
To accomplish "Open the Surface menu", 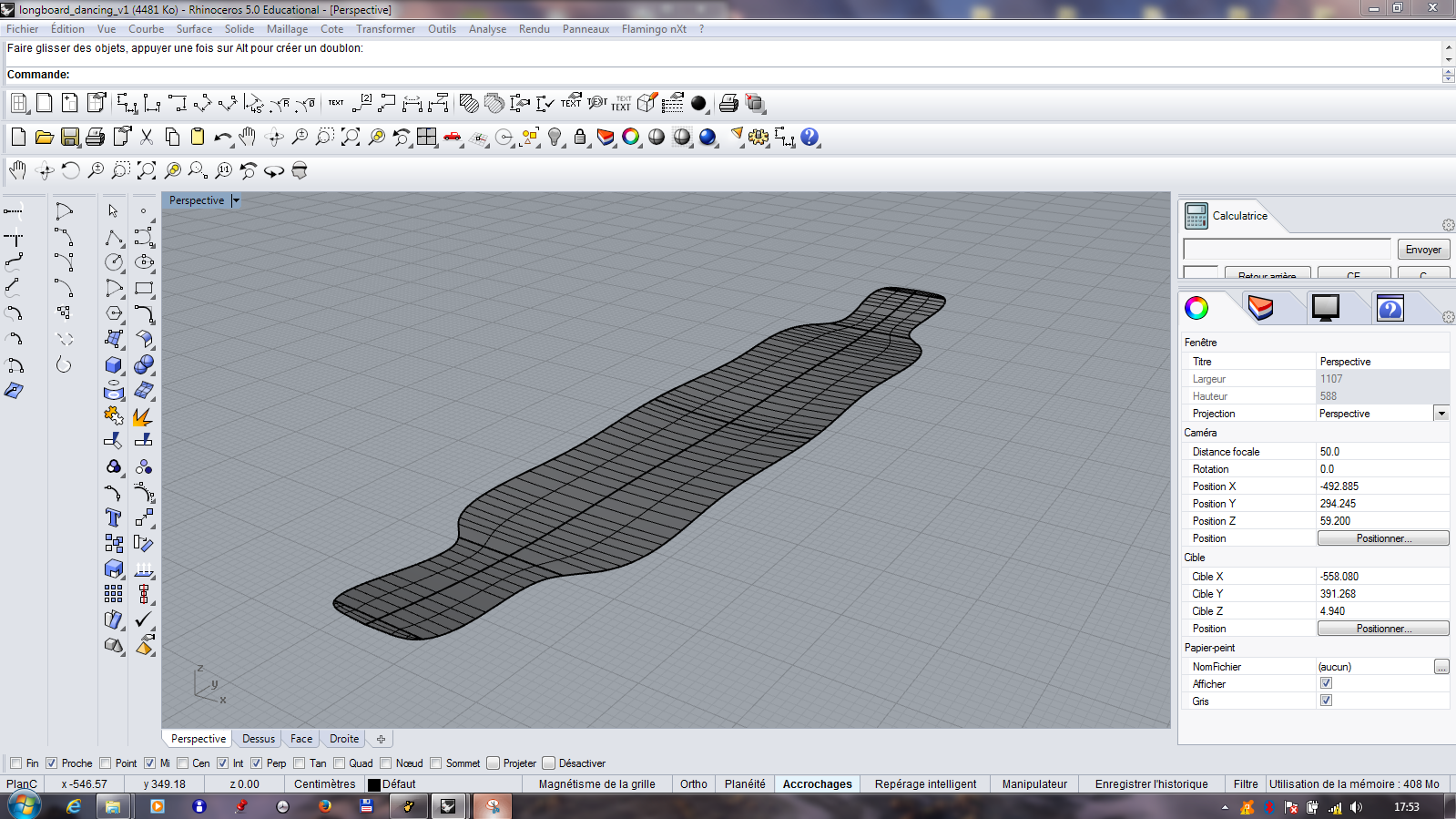I will (x=194, y=29).
